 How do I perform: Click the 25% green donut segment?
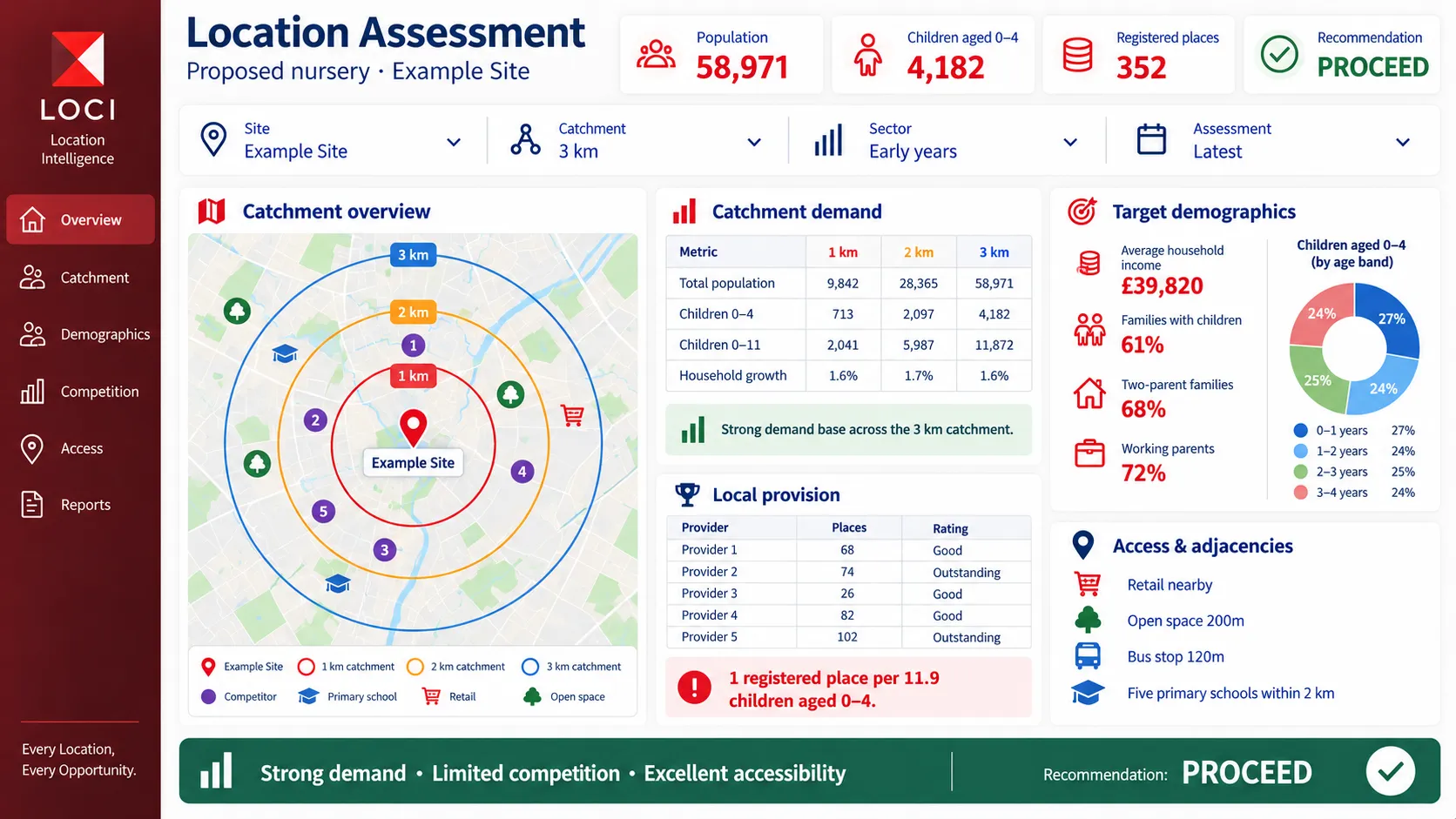pyautogui.click(x=1317, y=380)
